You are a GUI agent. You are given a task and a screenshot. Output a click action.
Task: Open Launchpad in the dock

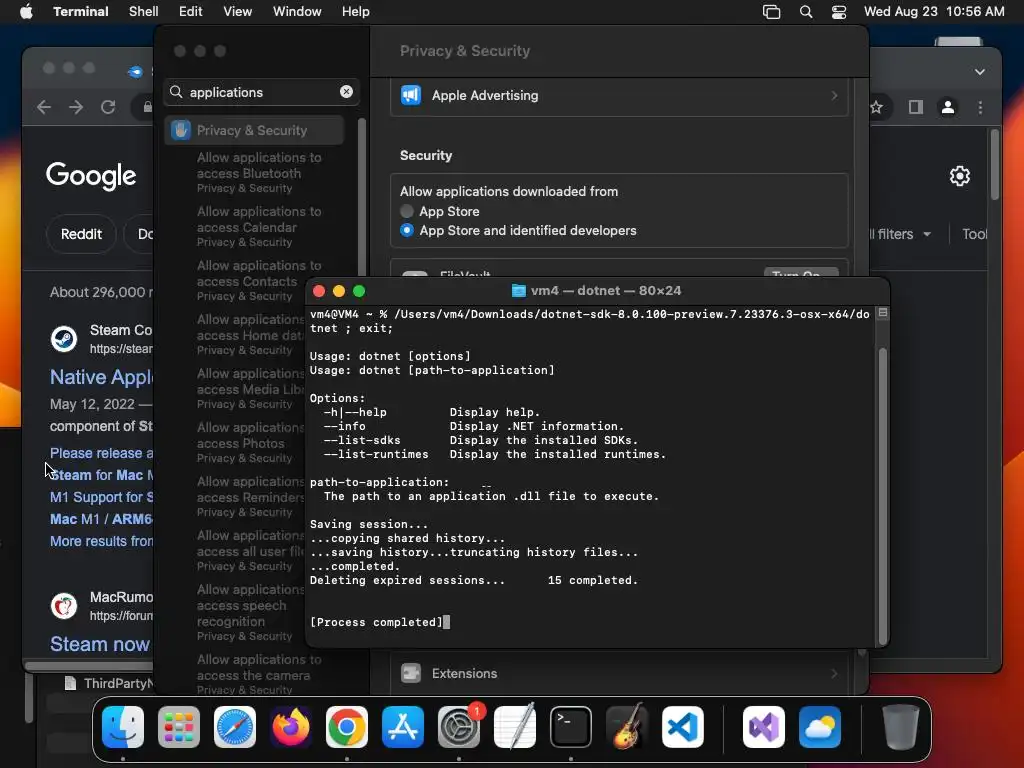coord(179,727)
